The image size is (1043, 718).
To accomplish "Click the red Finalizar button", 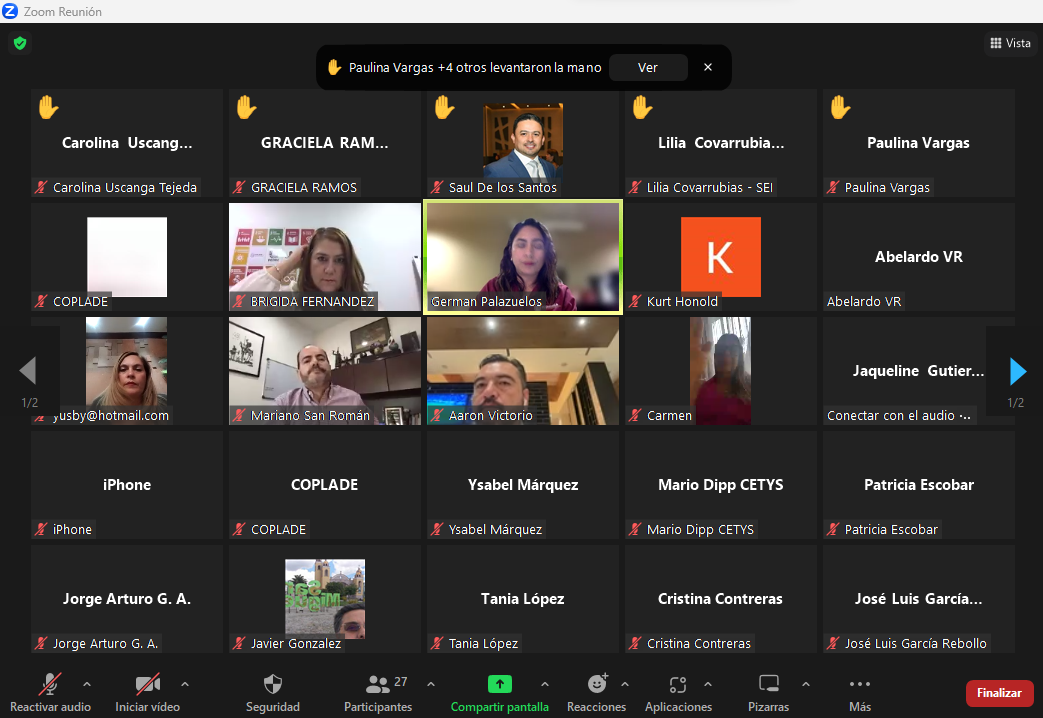I will pyautogui.click(x=999, y=693).
